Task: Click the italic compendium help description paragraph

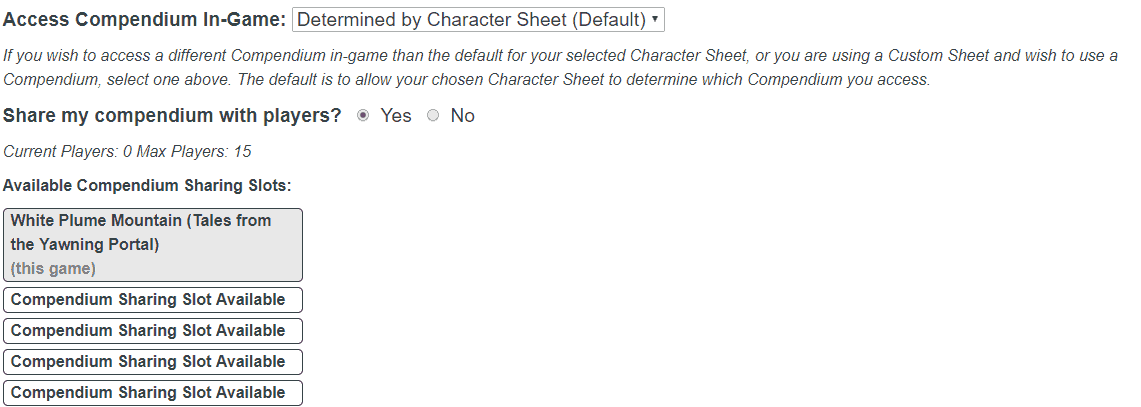Action: [560, 68]
